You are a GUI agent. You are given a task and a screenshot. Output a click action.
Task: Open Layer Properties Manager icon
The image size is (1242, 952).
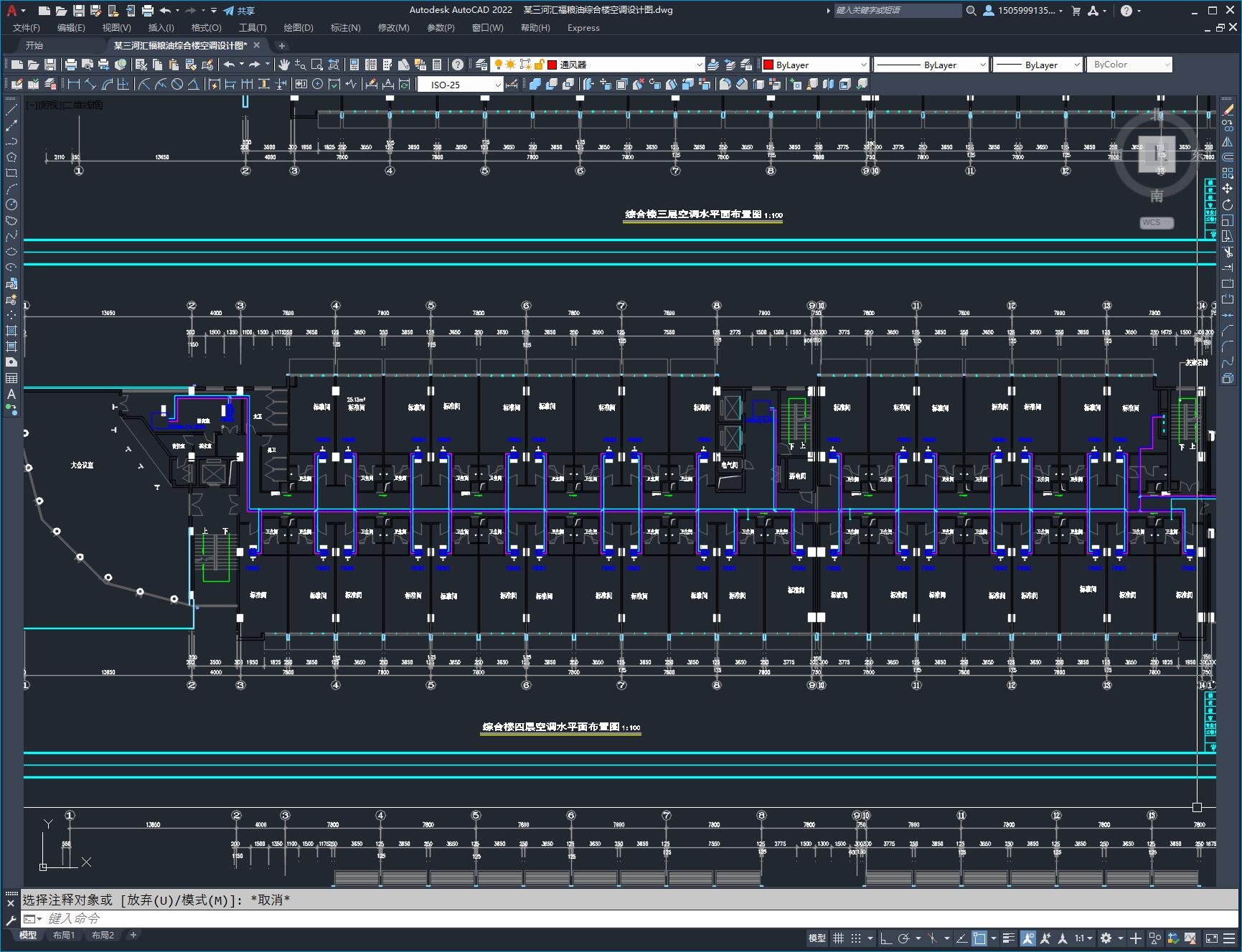coord(481,65)
